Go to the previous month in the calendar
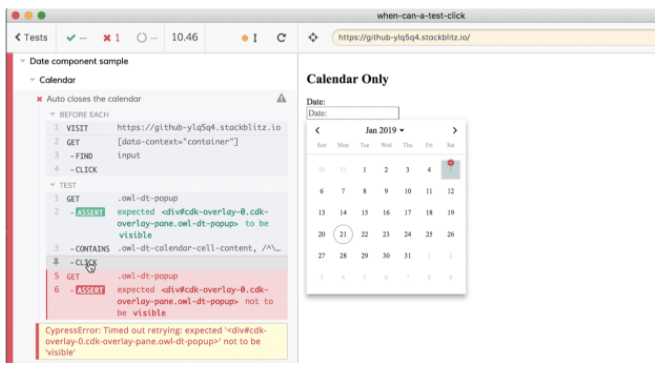The image size is (660, 373). click(x=318, y=131)
